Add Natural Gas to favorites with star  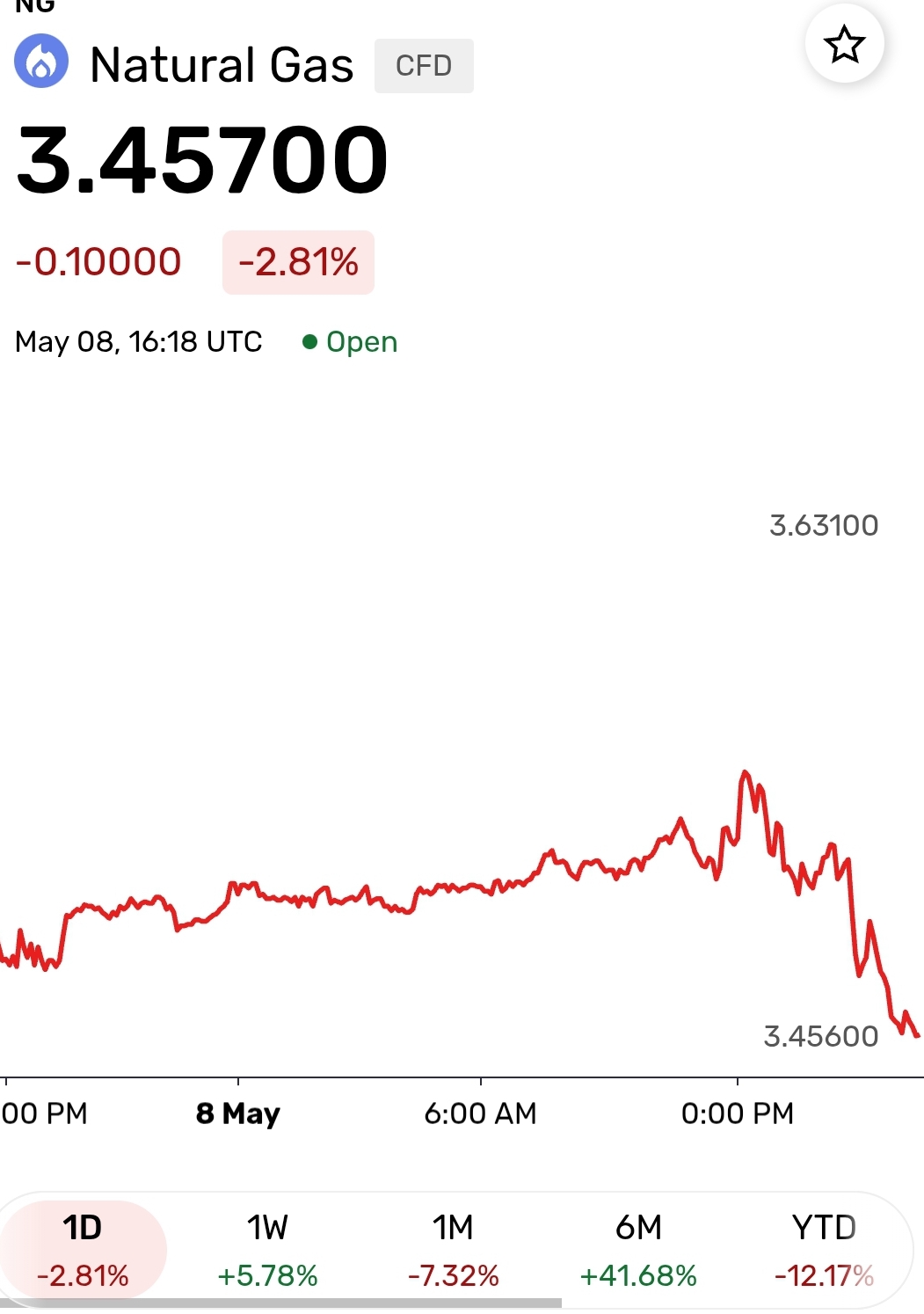pyautogui.click(x=844, y=44)
